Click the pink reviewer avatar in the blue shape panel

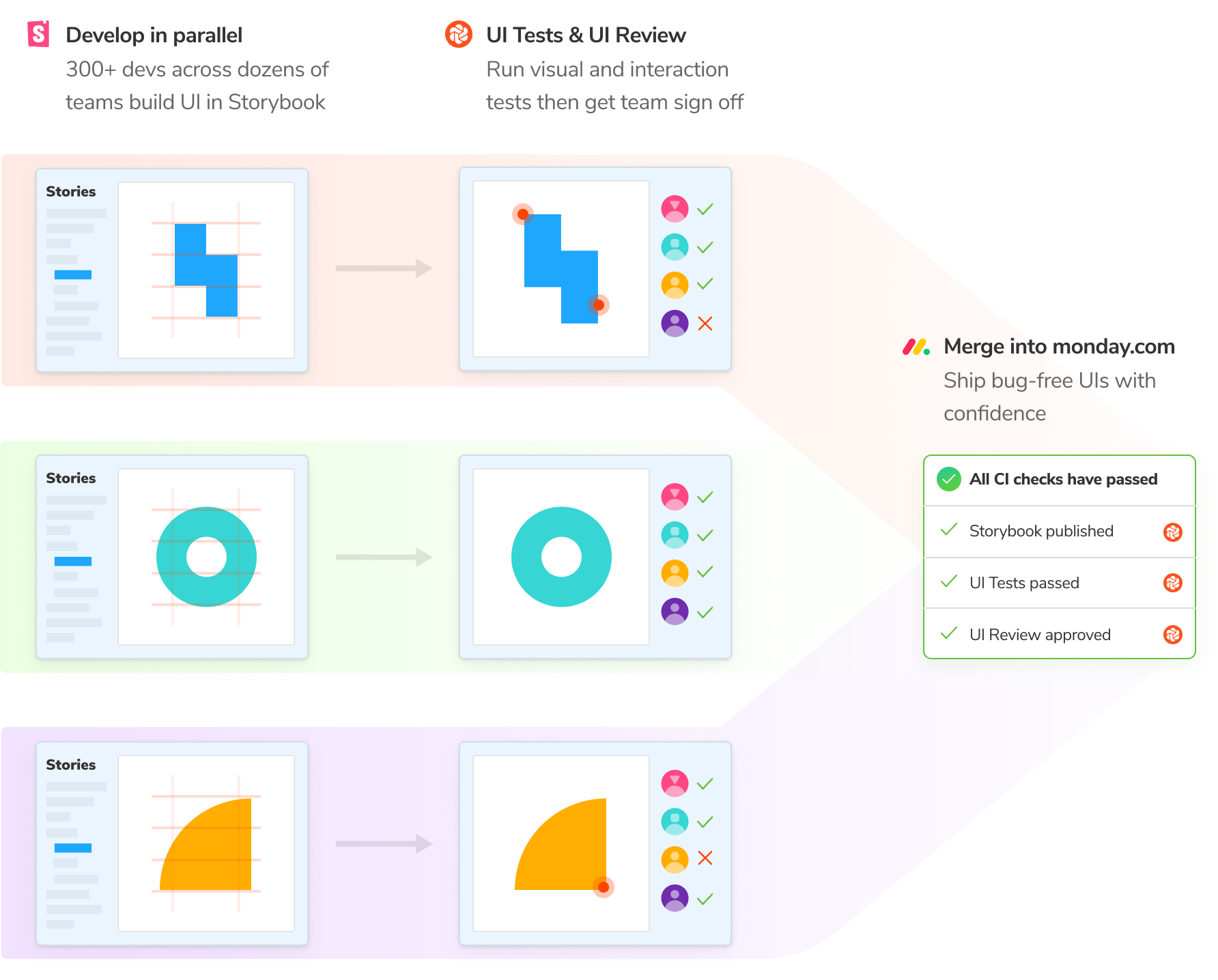pyautogui.click(x=675, y=209)
